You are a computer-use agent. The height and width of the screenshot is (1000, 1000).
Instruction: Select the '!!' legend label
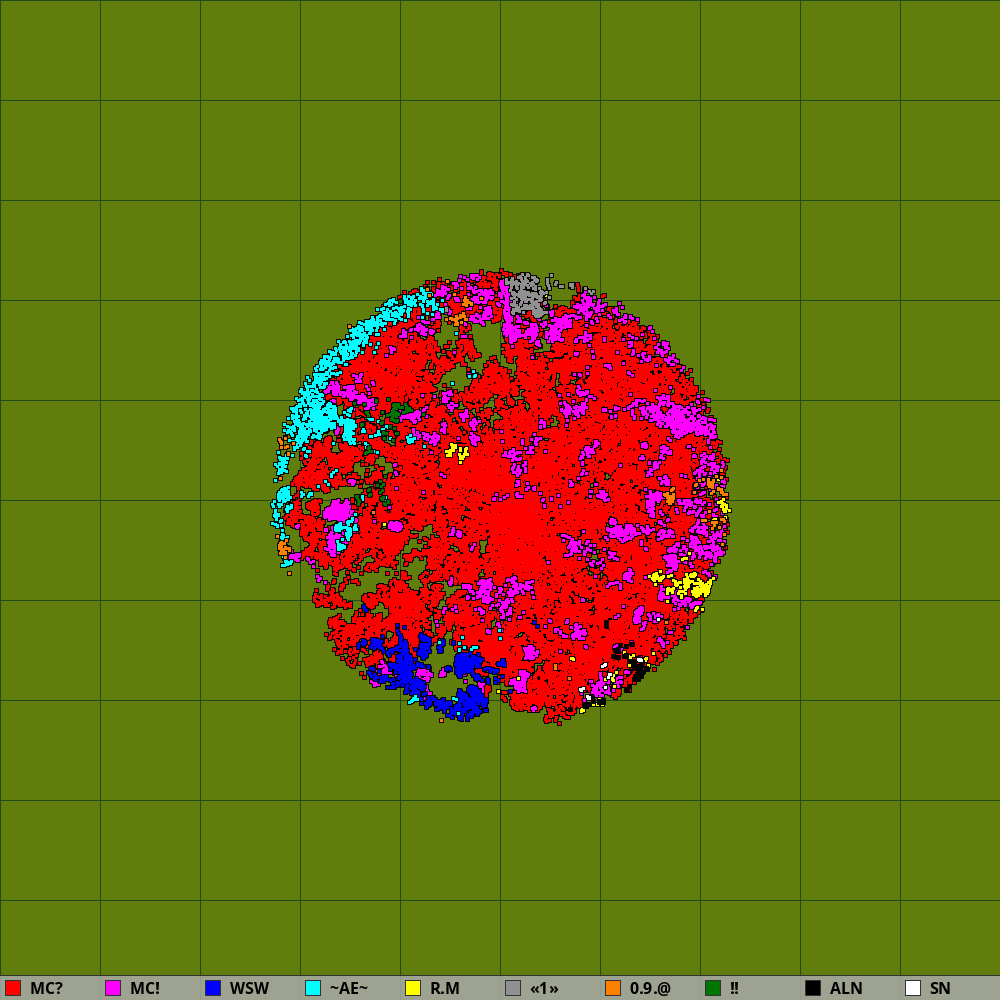pos(734,988)
